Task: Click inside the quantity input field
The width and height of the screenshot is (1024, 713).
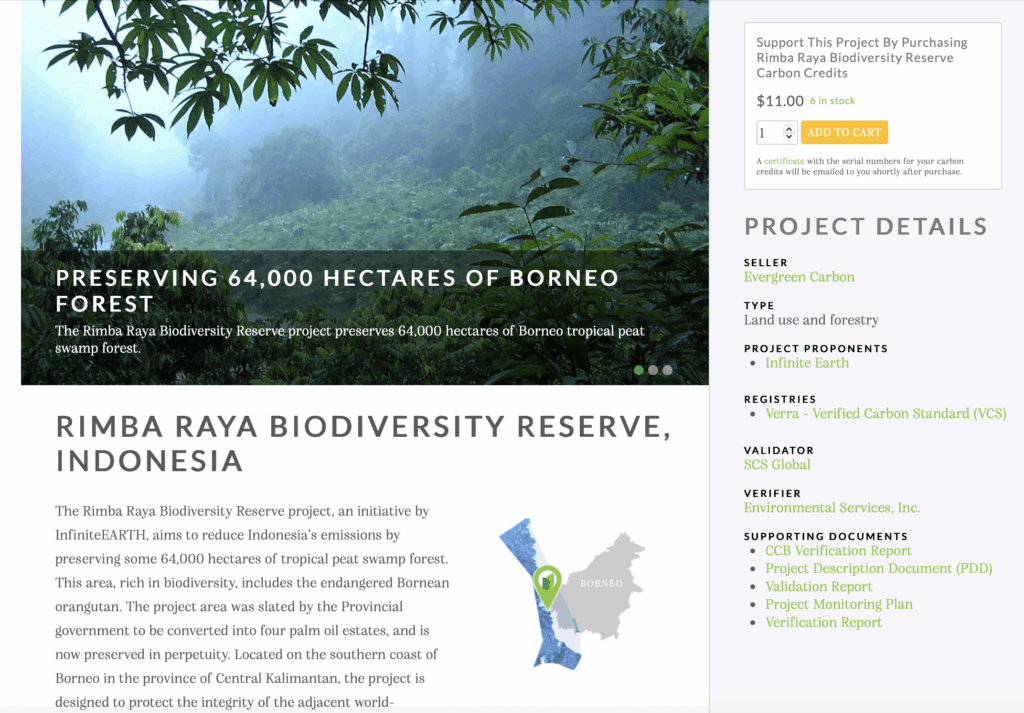Action: coord(772,131)
